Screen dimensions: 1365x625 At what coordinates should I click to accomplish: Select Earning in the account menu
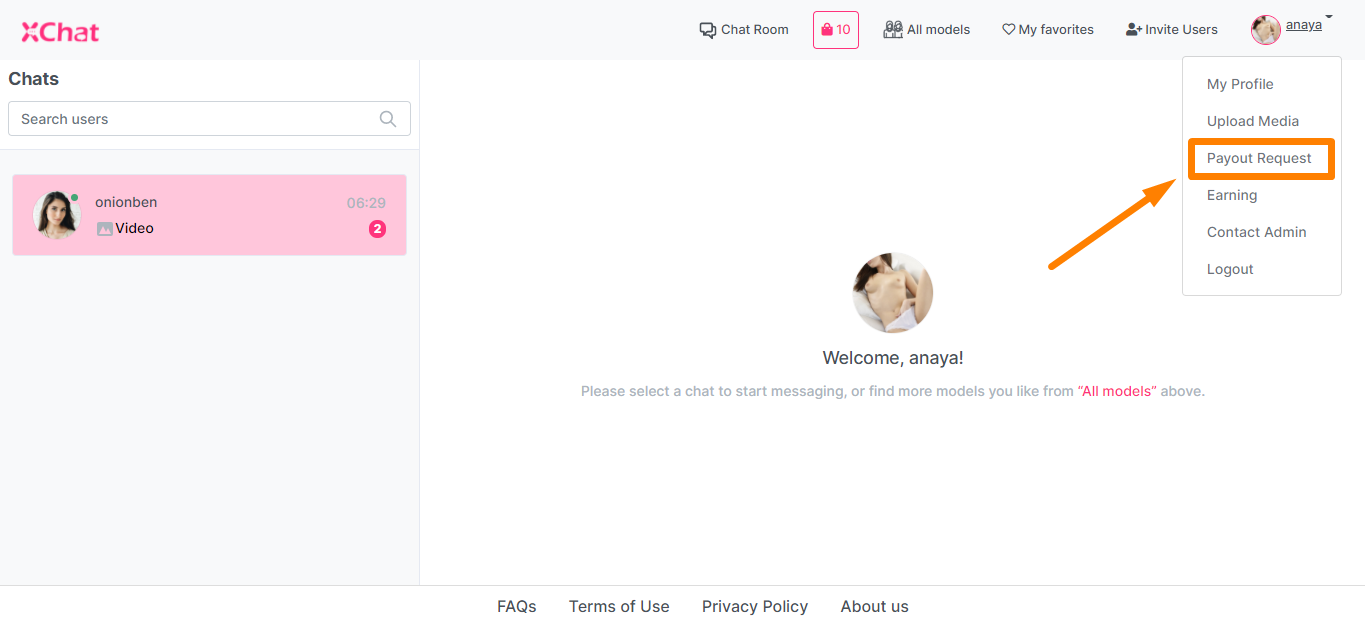(1232, 195)
